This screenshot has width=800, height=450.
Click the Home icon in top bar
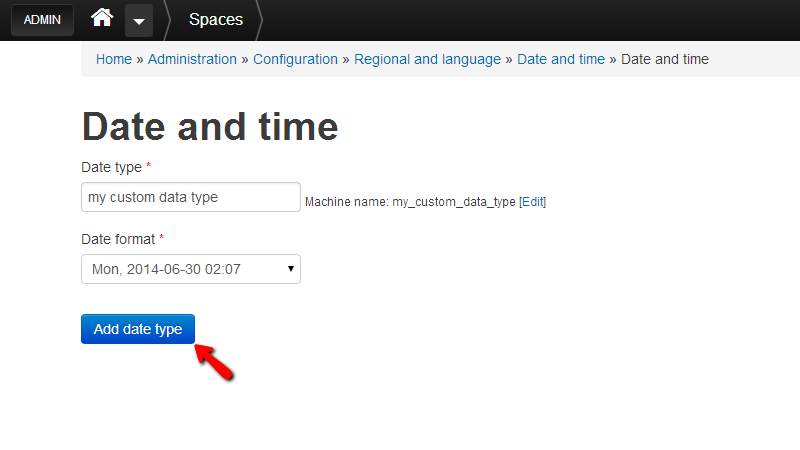pos(102,18)
